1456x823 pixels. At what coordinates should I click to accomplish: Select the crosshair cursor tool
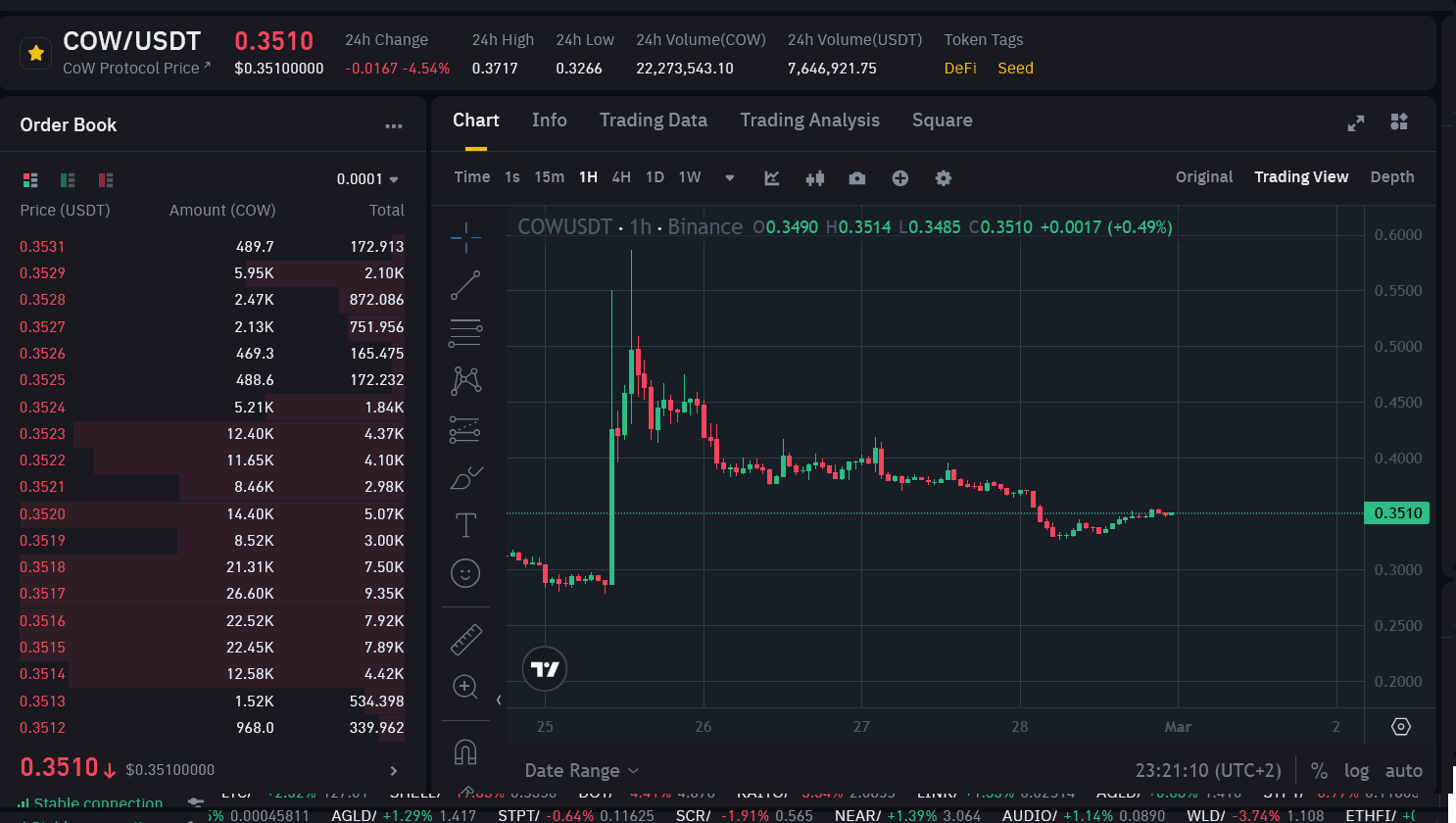point(465,236)
